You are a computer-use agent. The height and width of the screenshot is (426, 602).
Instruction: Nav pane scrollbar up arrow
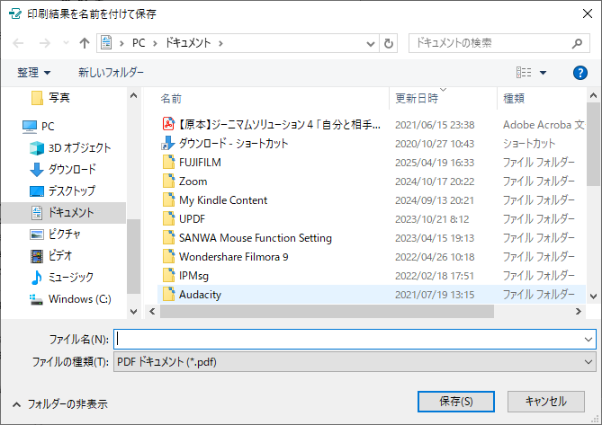click(133, 96)
